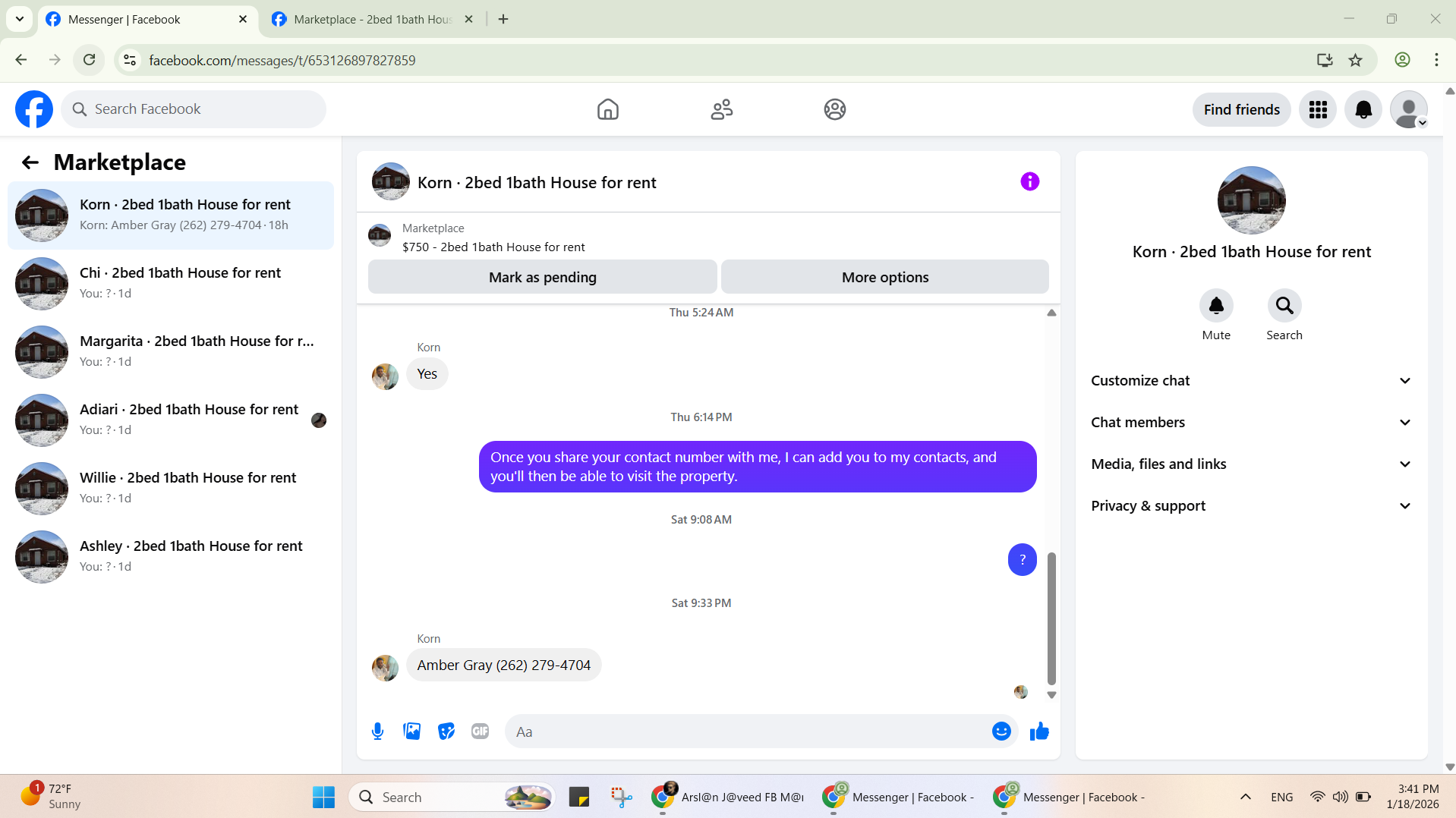Screen dimensions: 1456x818
Task: Open a new browser tab
Action: pos(503,20)
